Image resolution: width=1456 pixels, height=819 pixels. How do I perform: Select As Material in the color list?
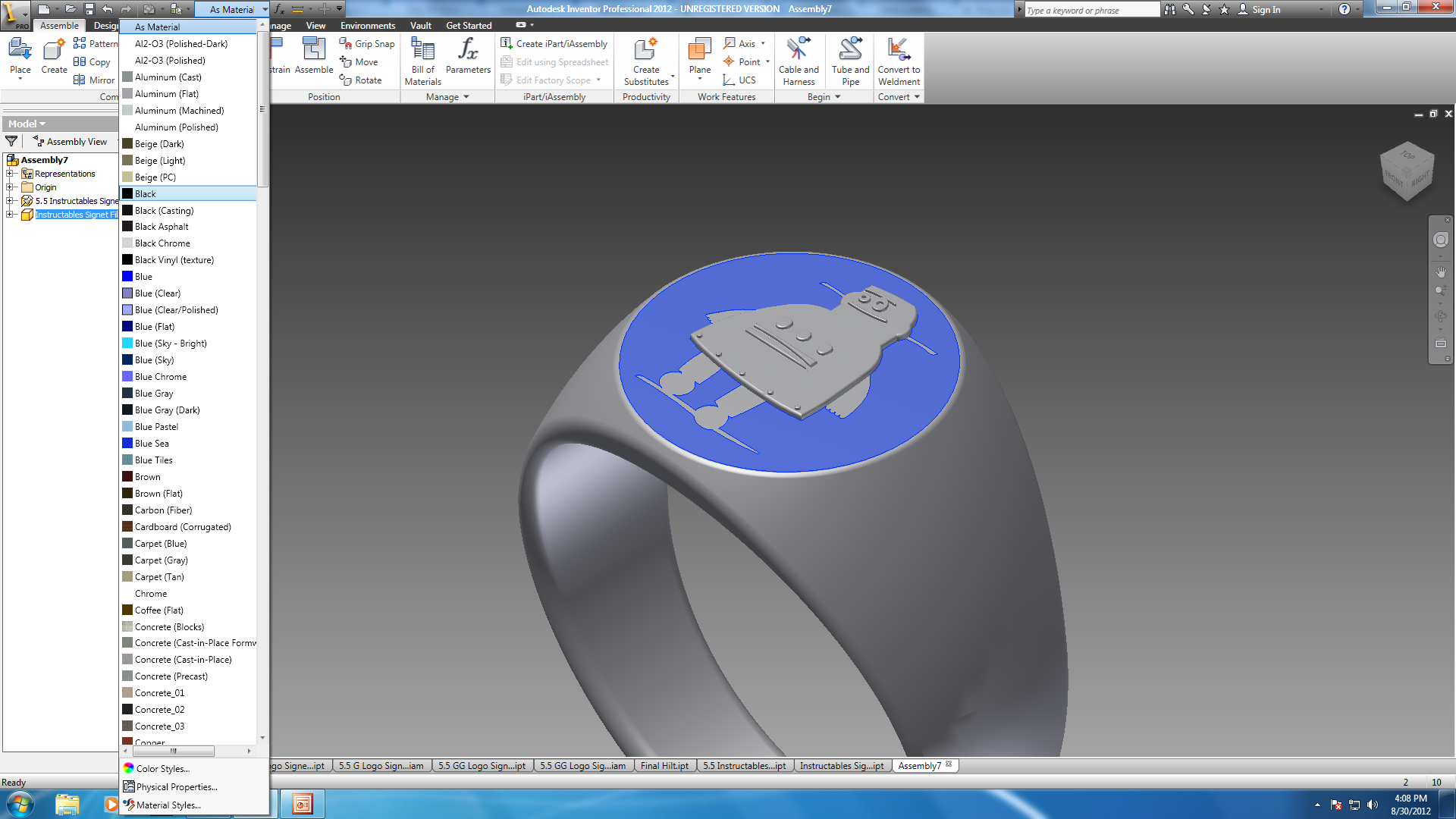point(188,27)
